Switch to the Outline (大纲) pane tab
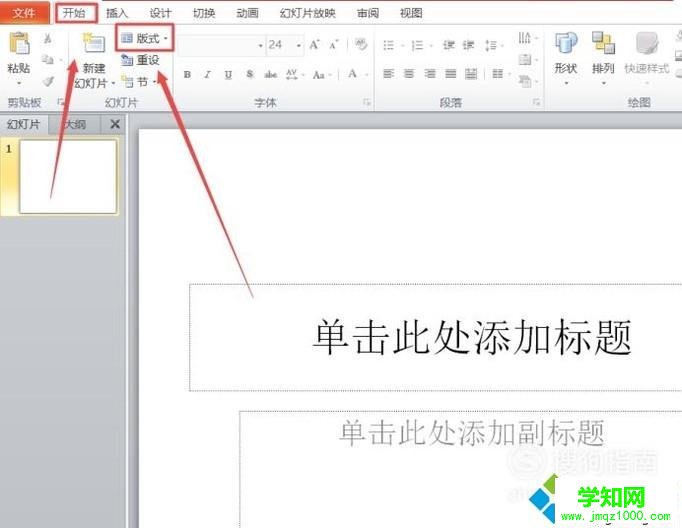The width and height of the screenshot is (682, 528). 75,125
